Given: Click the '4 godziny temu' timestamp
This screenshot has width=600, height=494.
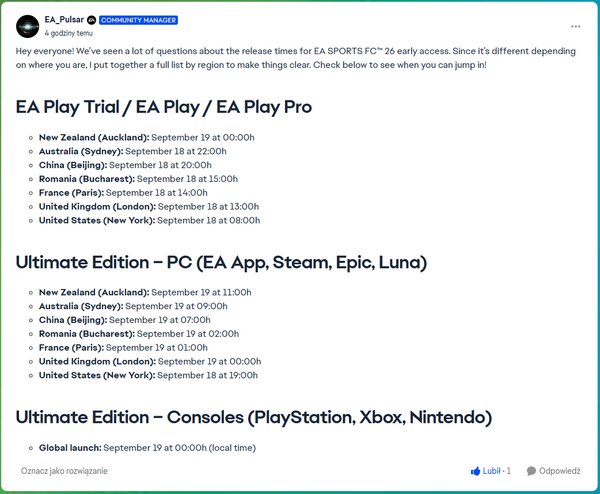Looking at the screenshot, I should click(68, 33).
